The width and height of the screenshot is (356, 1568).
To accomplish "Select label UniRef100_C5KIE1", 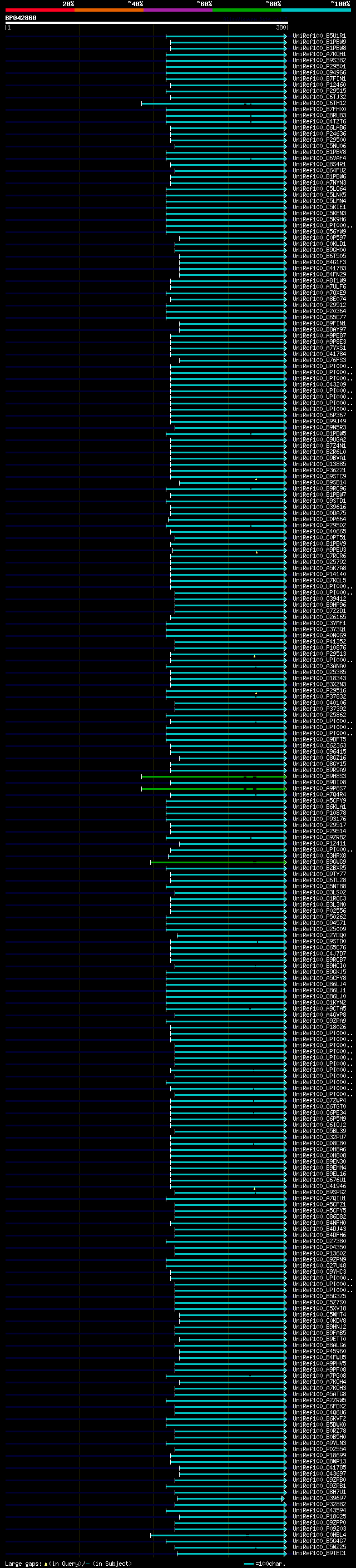I will point(319,207).
